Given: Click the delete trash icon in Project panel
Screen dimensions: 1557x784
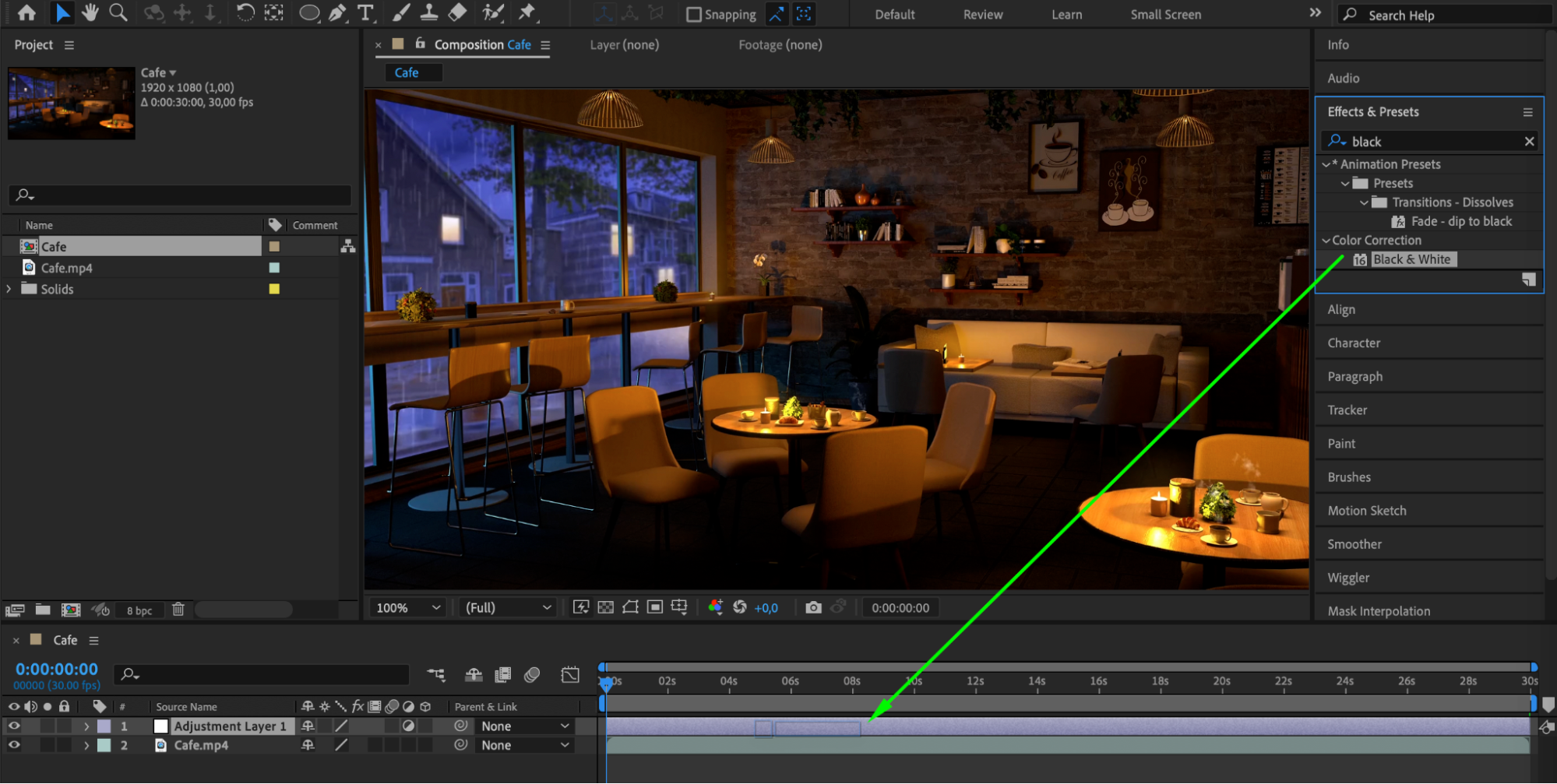Looking at the screenshot, I should 178,610.
